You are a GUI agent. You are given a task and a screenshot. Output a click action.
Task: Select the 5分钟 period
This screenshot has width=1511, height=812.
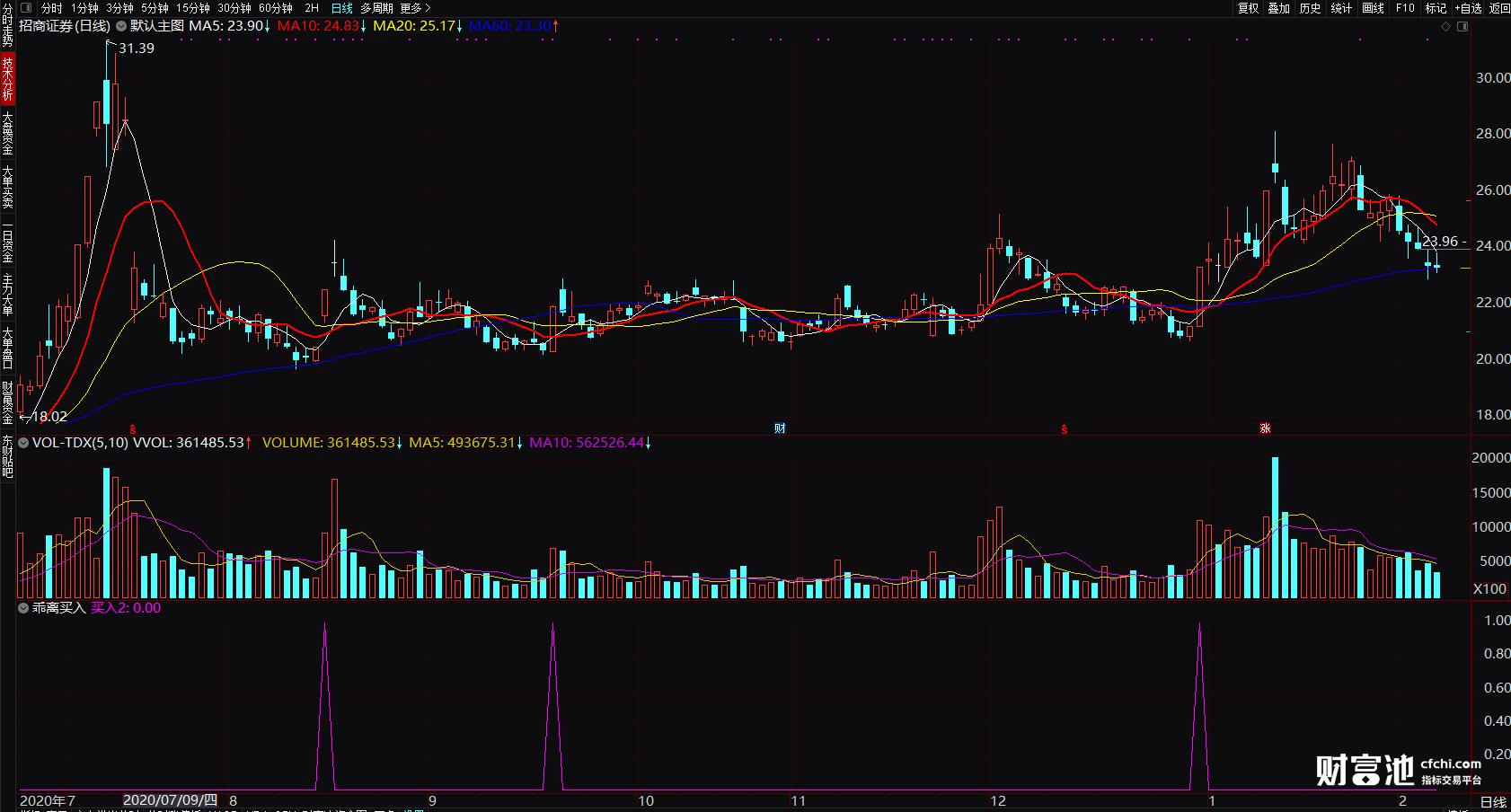coord(155,8)
